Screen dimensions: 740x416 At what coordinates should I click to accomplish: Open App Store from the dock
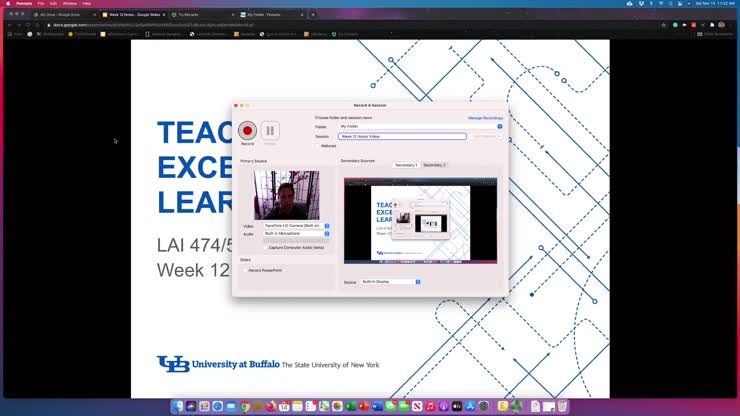click(x=470, y=406)
